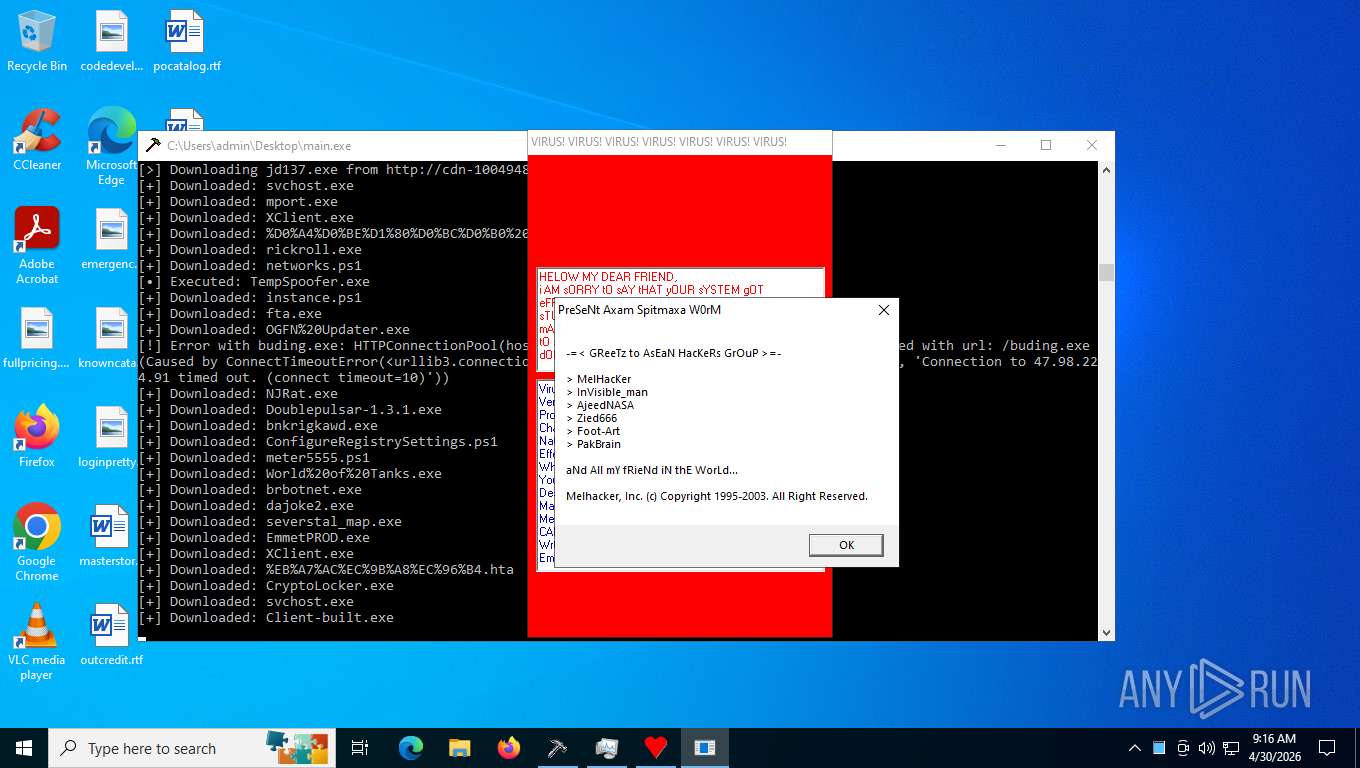
Task: Click OK in the Axam Spitmaxa dialog
Action: click(846, 545)
